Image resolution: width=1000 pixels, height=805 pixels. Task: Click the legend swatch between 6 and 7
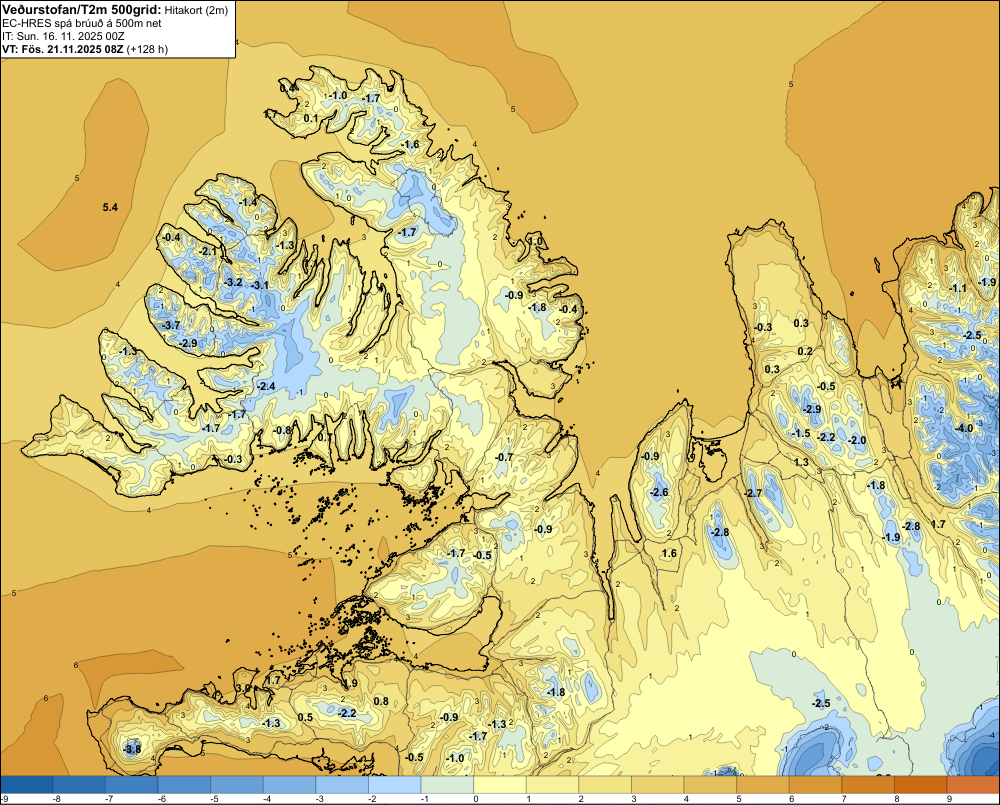[816, 785]
